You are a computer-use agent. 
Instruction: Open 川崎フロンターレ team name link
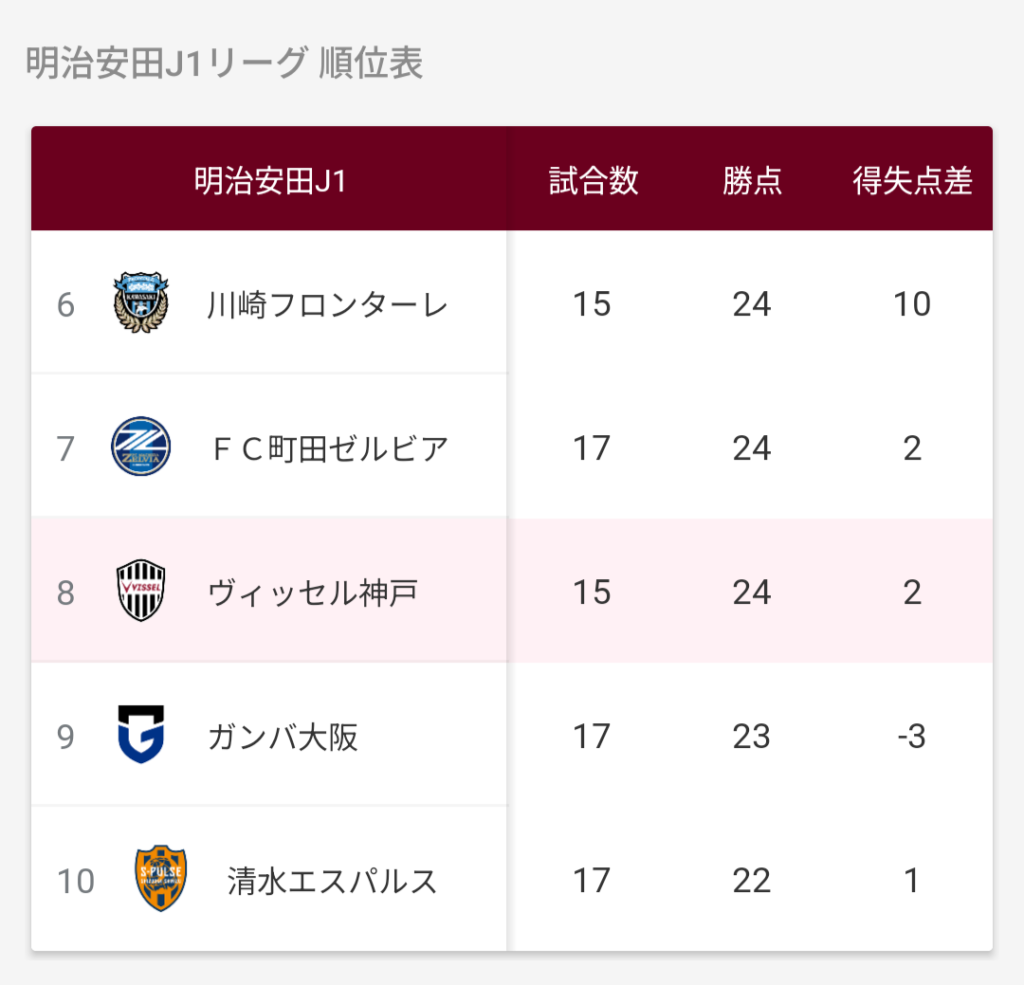(327, 305)
